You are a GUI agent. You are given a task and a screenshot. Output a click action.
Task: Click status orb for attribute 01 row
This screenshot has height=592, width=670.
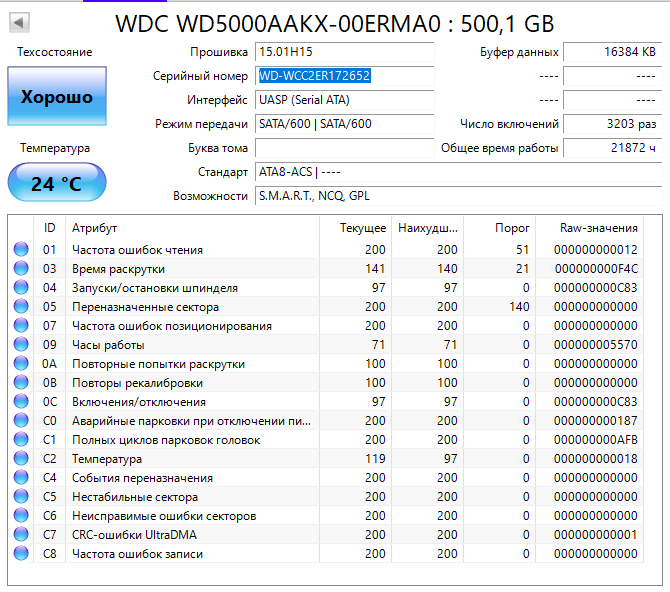pyautogui.click(x=21, y=249)
